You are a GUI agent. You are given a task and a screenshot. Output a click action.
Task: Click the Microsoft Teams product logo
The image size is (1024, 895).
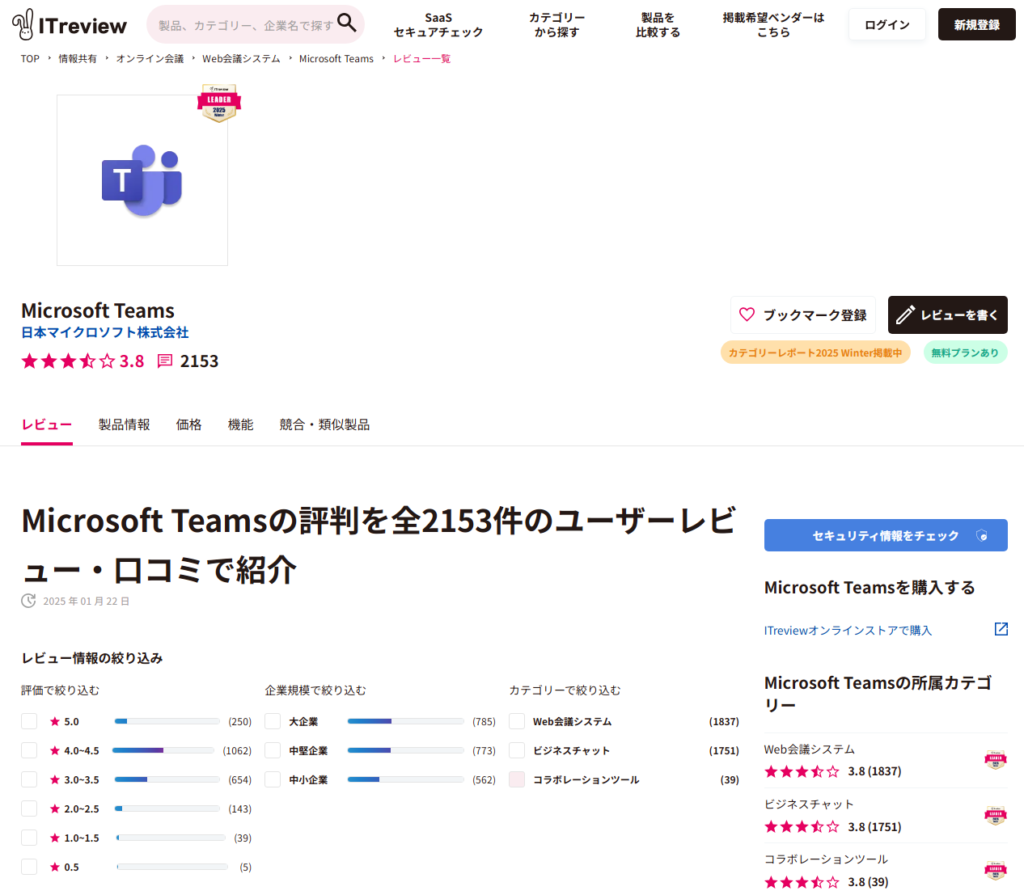click(142, 180)
